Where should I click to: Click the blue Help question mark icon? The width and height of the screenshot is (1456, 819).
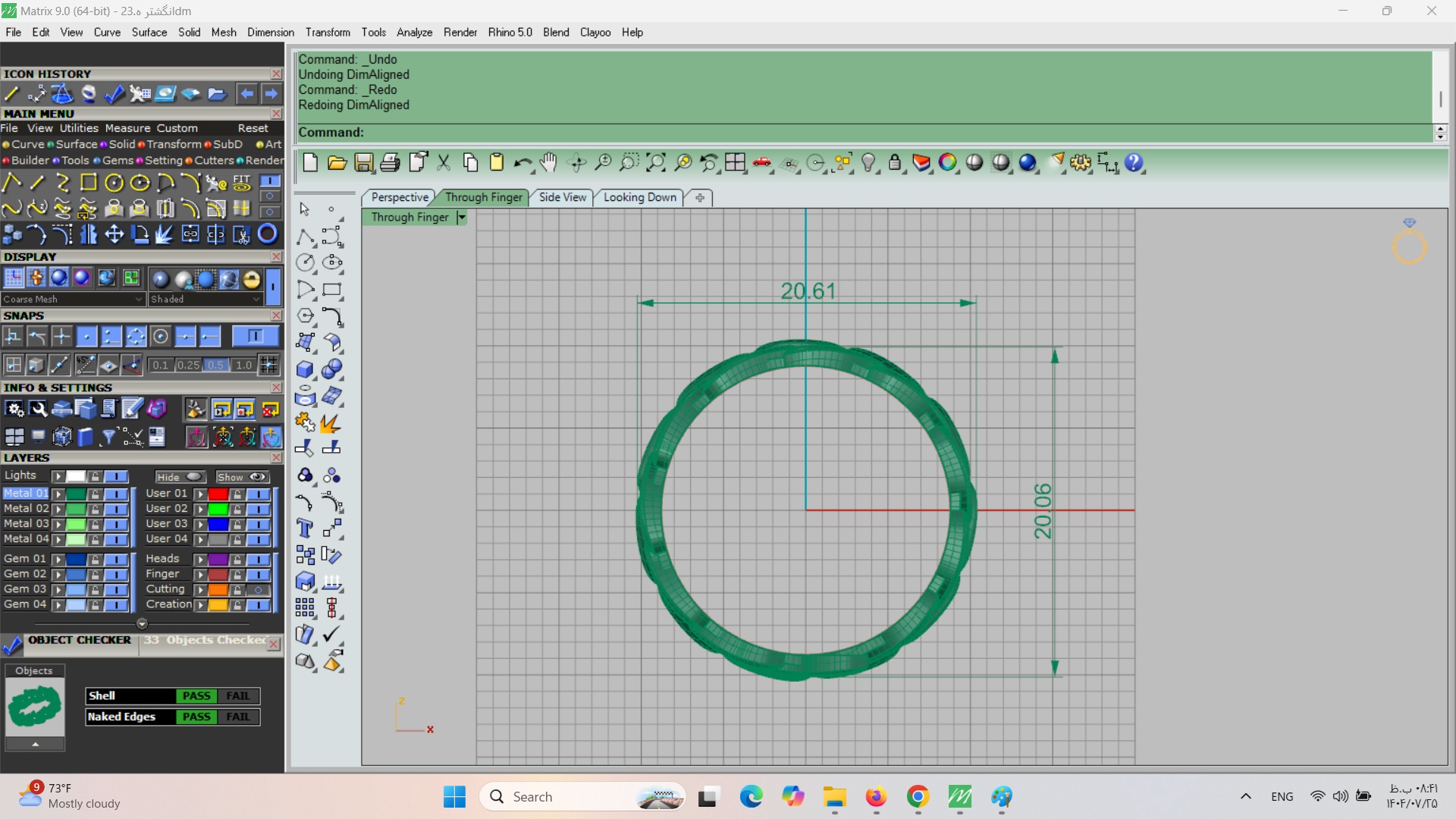[1134, 162]
